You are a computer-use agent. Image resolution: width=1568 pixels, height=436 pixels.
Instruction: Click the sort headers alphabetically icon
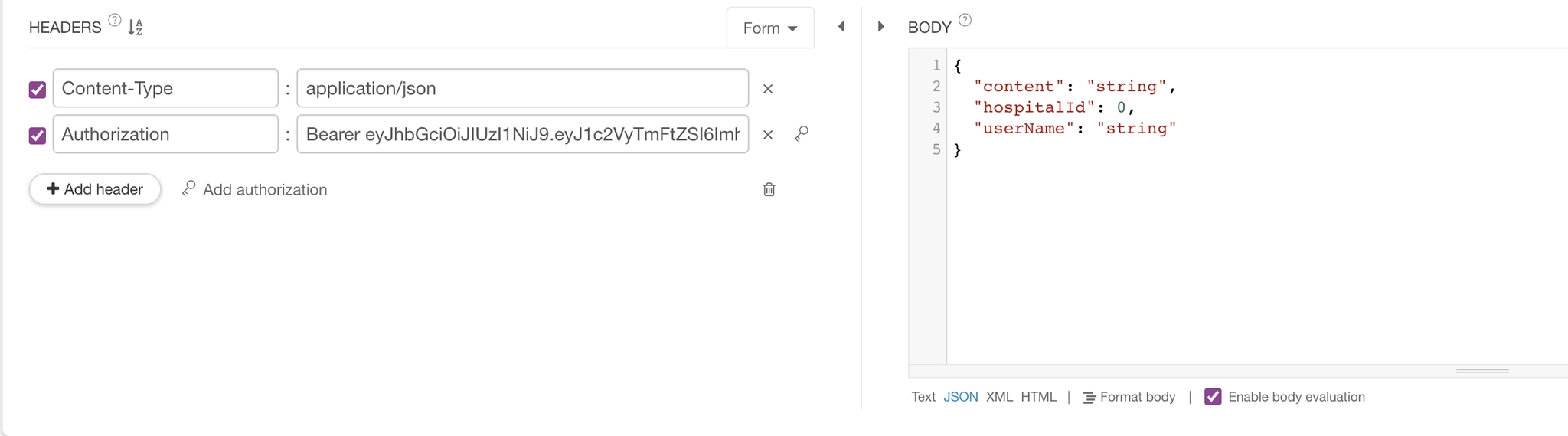136,28
